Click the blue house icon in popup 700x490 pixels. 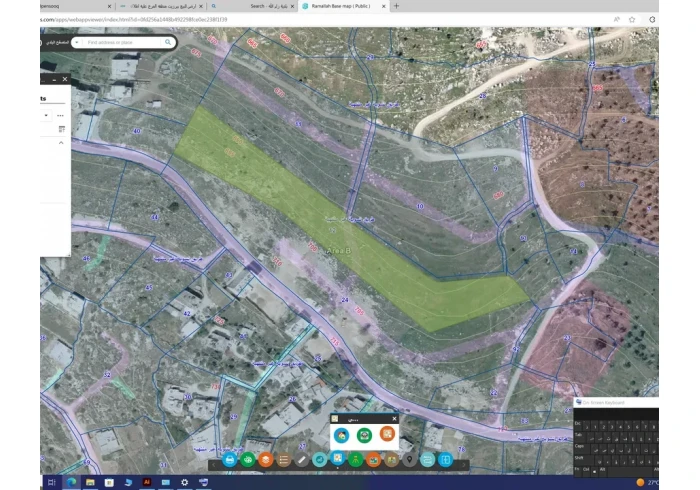pos(342,435)
